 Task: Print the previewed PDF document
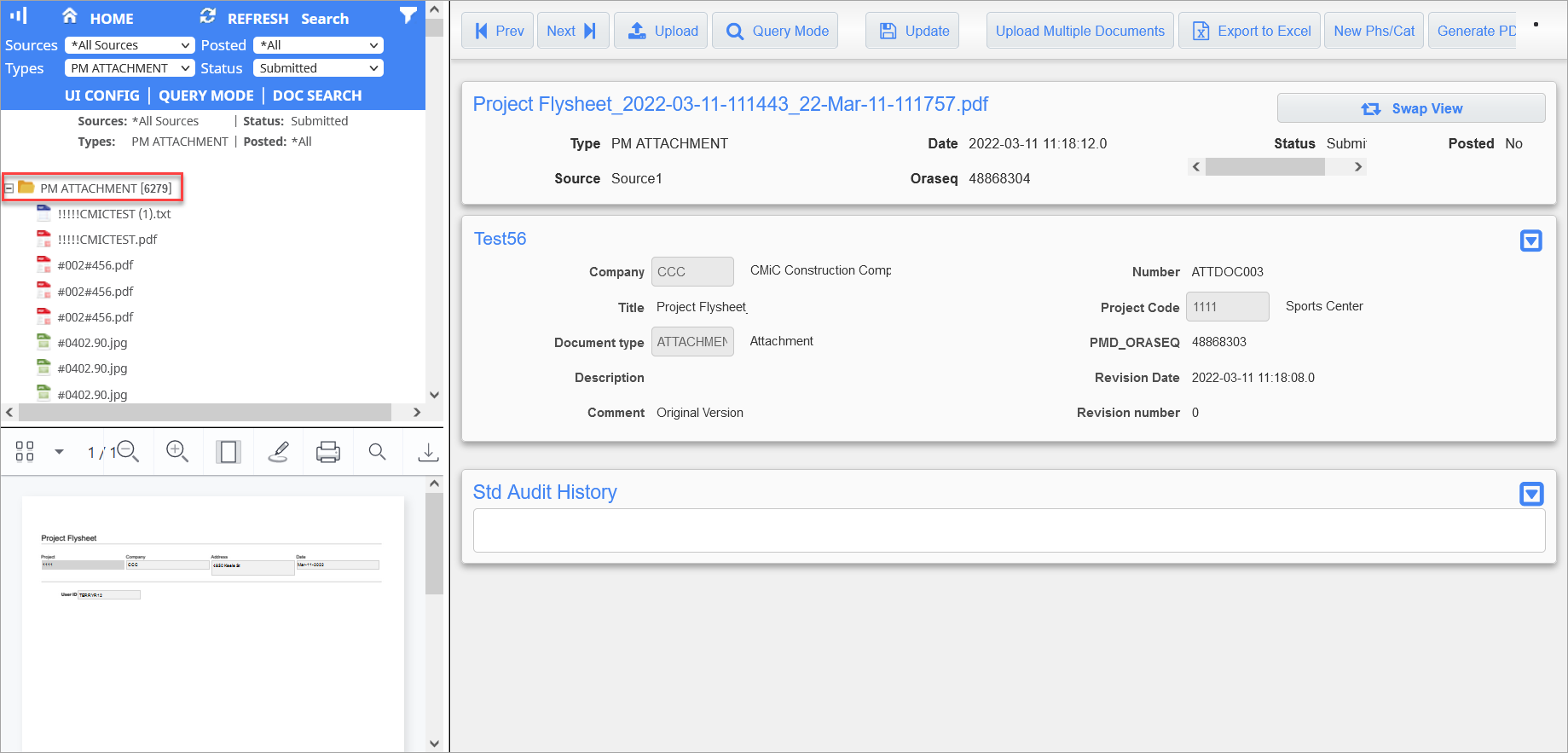(x=328, y=452)
